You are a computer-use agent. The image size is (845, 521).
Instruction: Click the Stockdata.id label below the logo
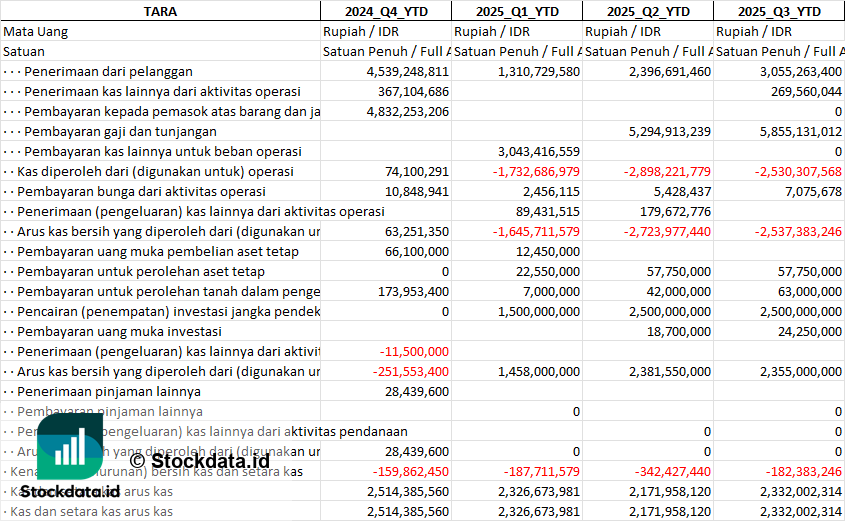tap(70, 492)
